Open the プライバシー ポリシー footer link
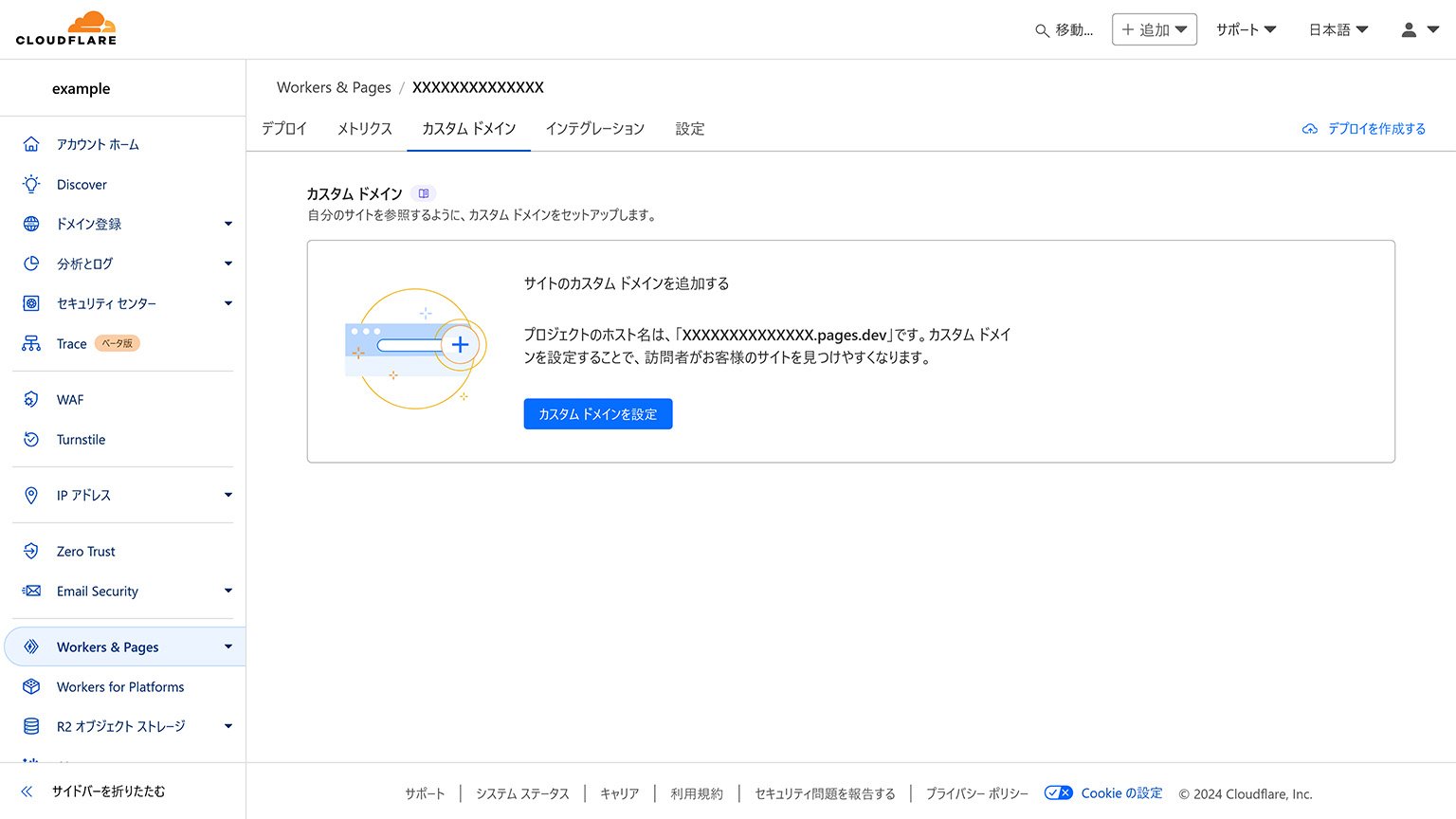The width and height of the screenshot is (1456, 819). tap(977, 794)
